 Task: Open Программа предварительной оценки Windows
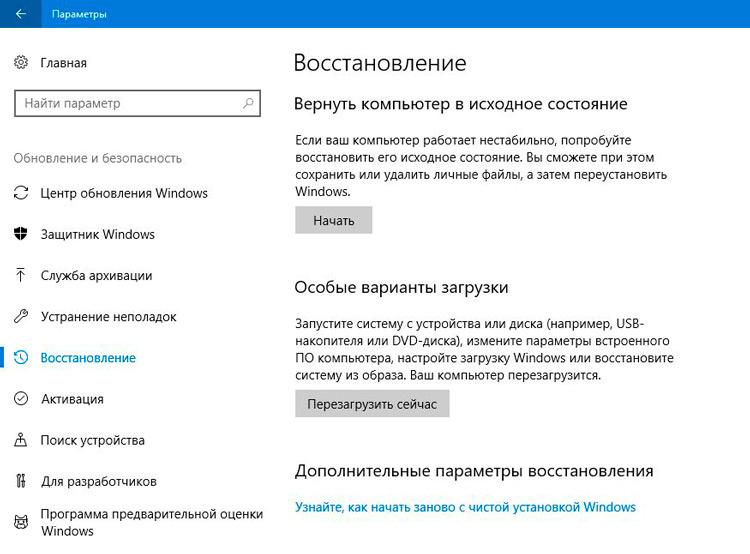click(152, 522)
